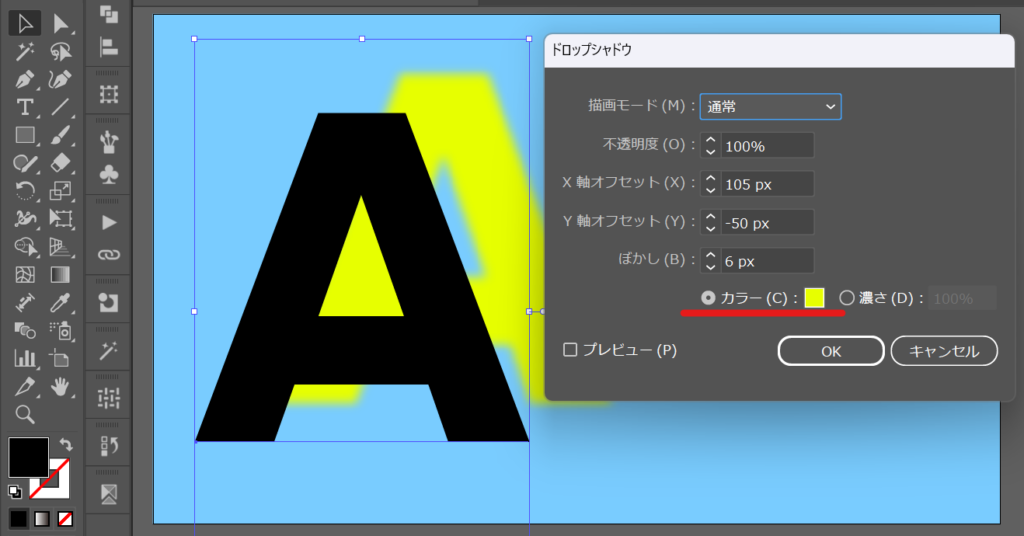The image size is (1024, 536).
Task: Open the Actions panel (play icon)
Action: [108, 223]
